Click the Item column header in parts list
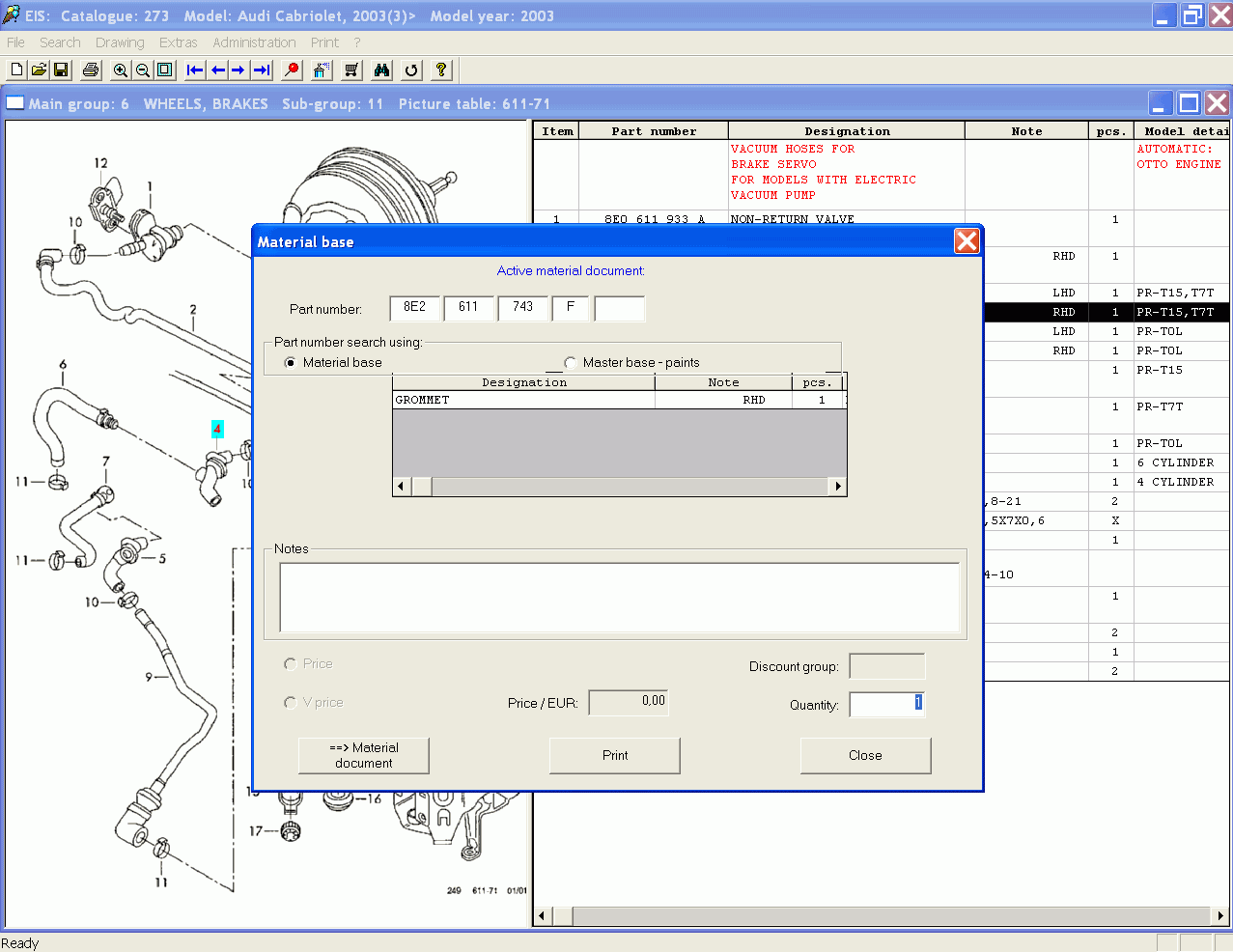Image resolution: width=1233 pixels, height=952 pixels. pos(557,131)
